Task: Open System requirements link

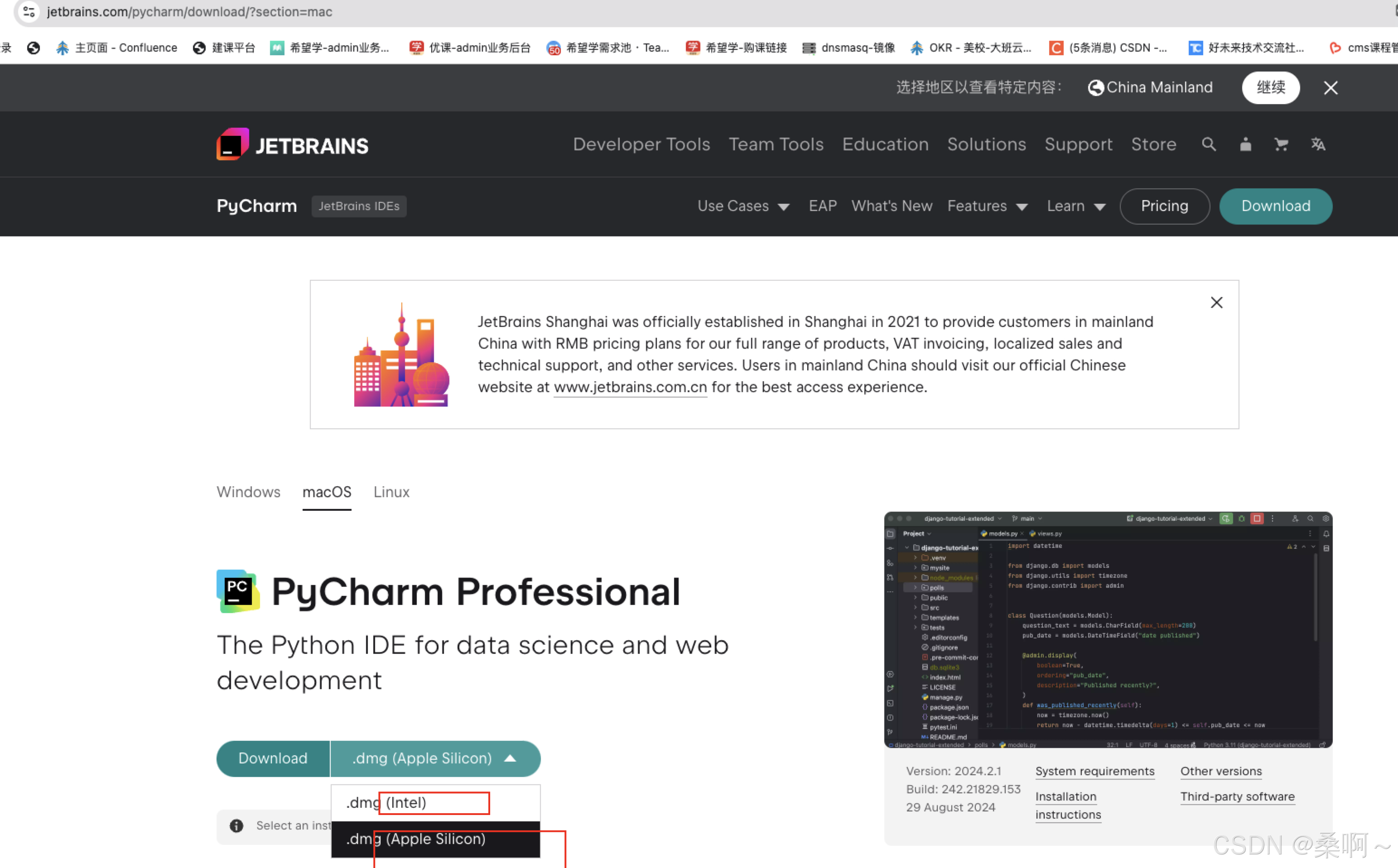Action: [x=1094, y=771]
